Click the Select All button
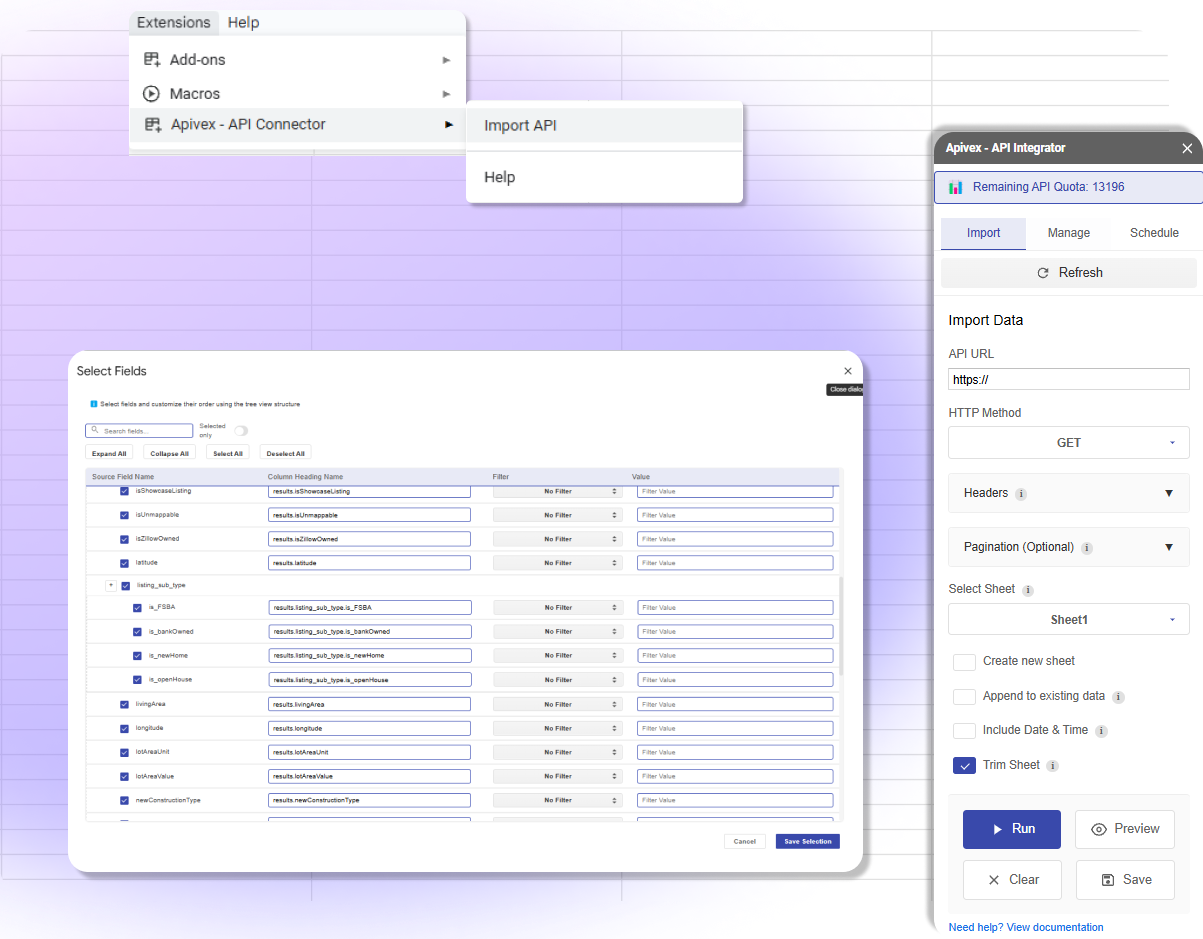This screenshot has height=939, width=1203. pyautogui.click(x=227, y=454)
